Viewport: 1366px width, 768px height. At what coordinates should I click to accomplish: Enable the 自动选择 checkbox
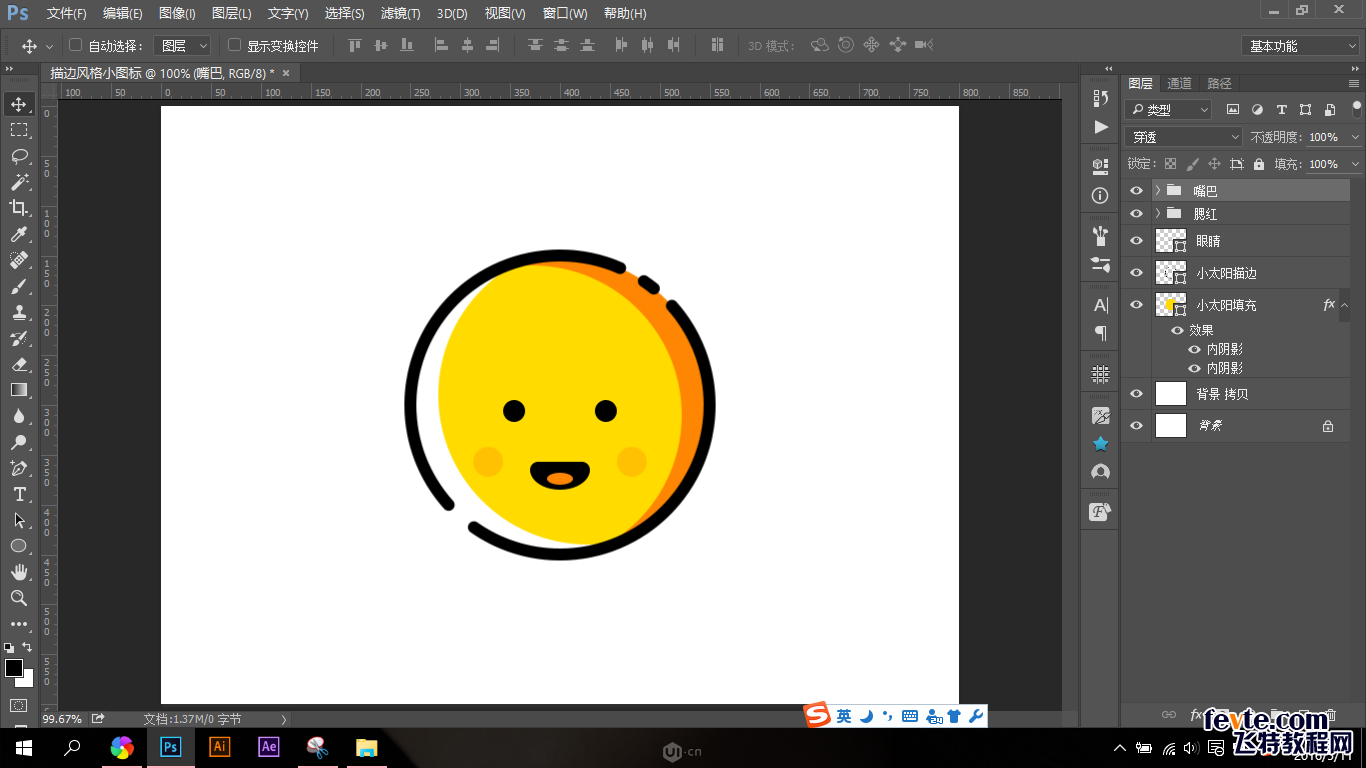click(75, 45)
